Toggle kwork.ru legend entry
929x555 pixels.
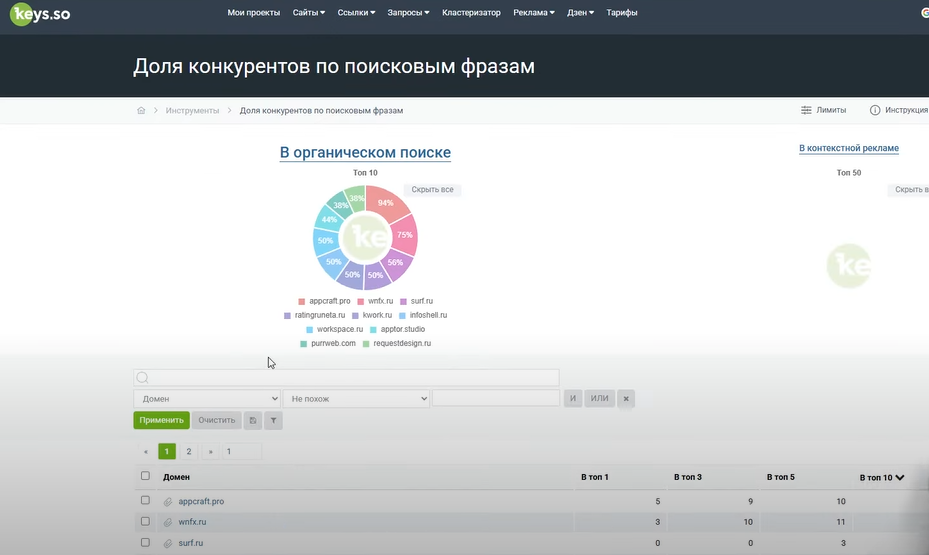[x=372, y=315]
